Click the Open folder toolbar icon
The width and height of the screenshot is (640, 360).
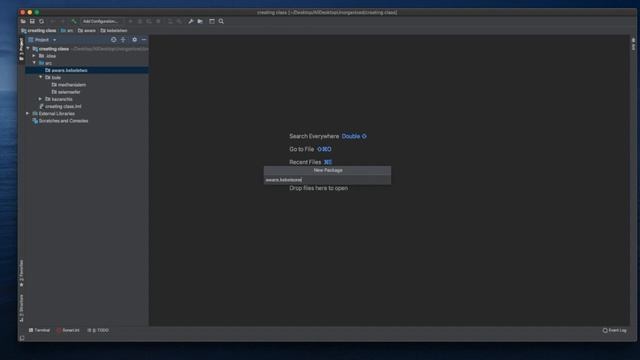pyautogui.click(x=23, y=21)
